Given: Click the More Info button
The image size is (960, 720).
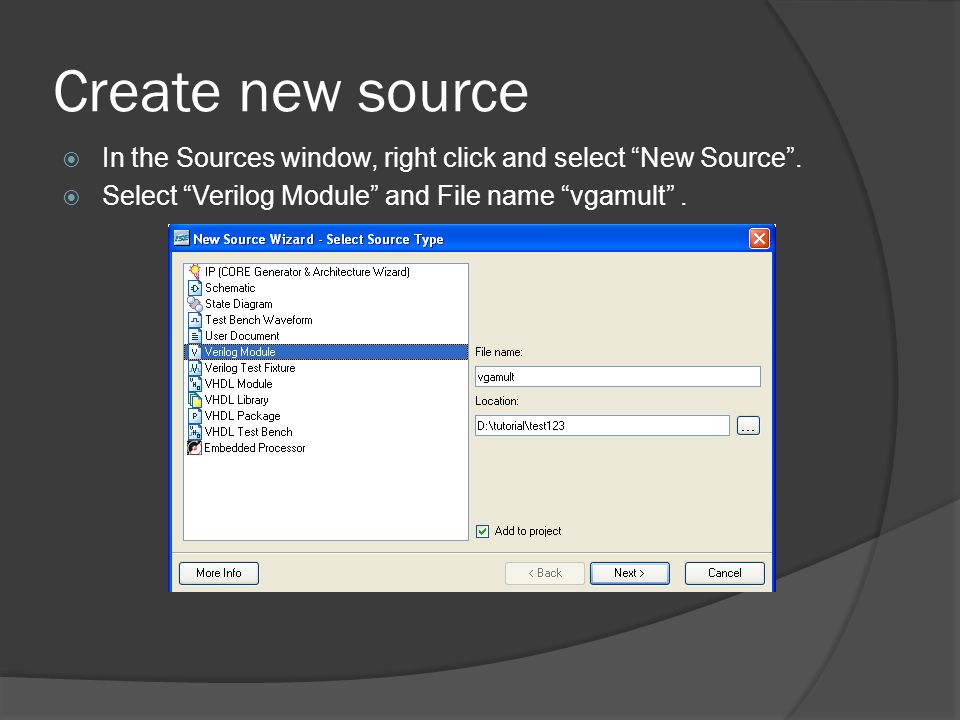Looking at the screenshot, I should pos(219,573).
